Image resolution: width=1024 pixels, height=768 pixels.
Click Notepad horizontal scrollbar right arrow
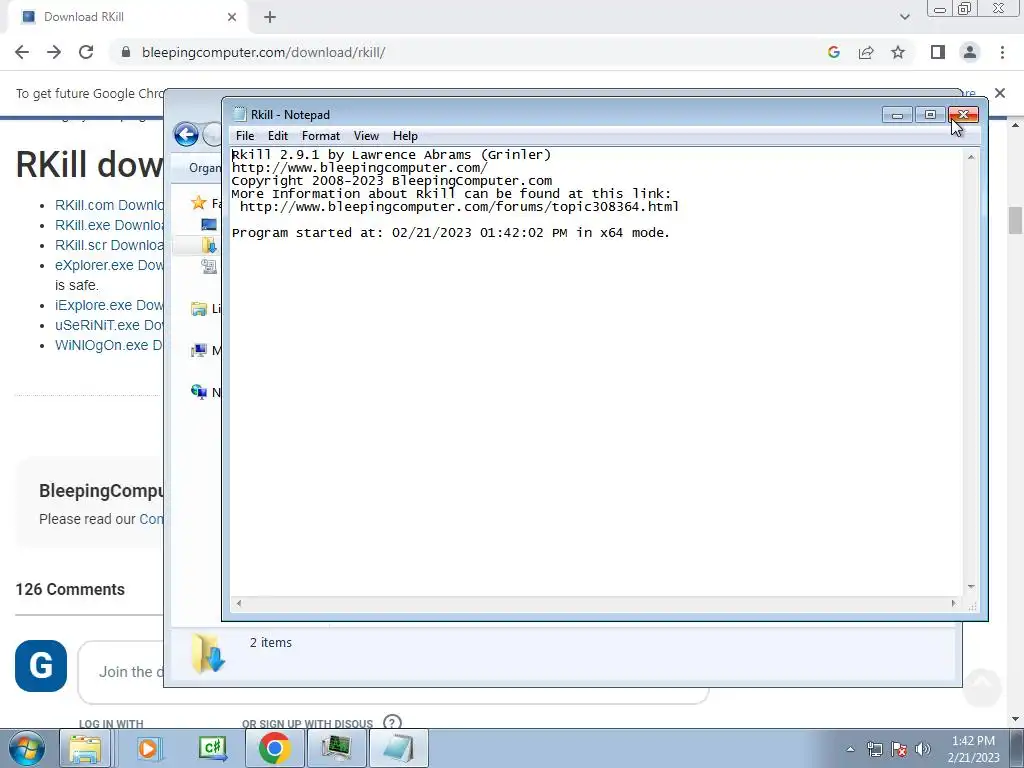pos(953,603)
